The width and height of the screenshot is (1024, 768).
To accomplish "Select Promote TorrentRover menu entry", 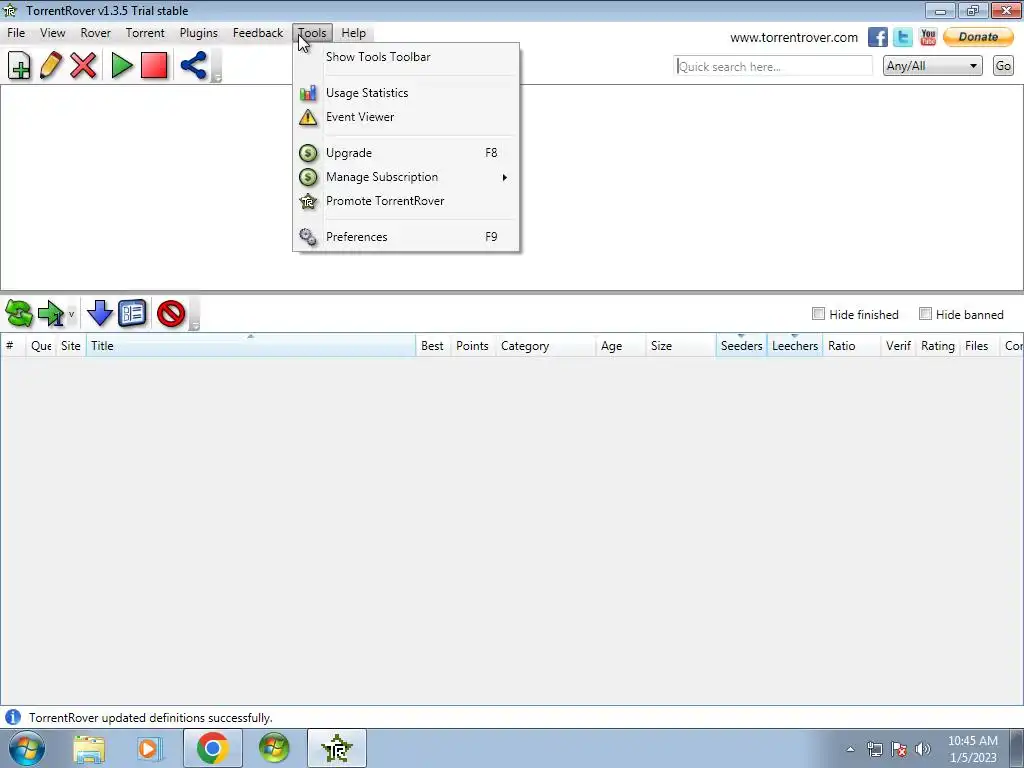I will [406, 201].
